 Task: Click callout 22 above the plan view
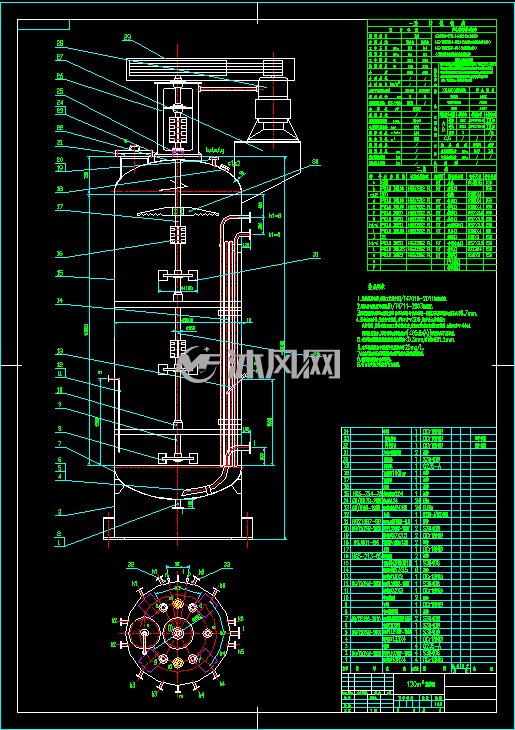131,565
